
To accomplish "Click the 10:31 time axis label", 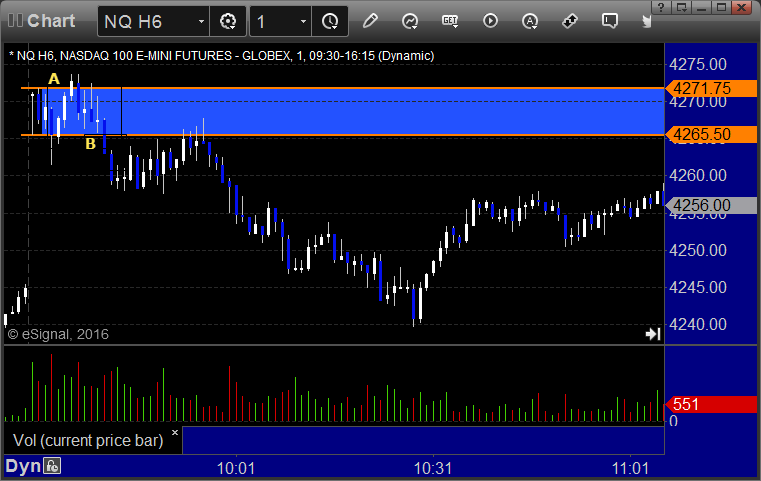I will pos(433,468).
